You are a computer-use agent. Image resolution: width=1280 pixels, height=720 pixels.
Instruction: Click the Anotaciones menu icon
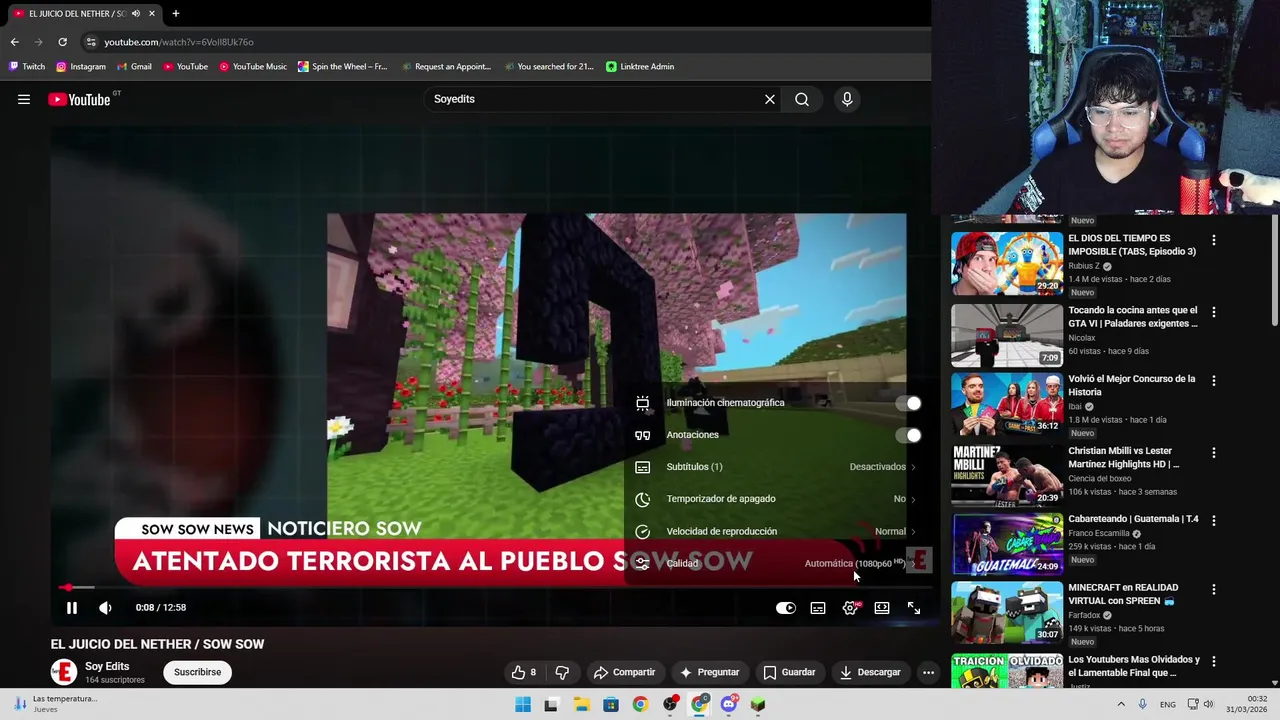(643, 435)
